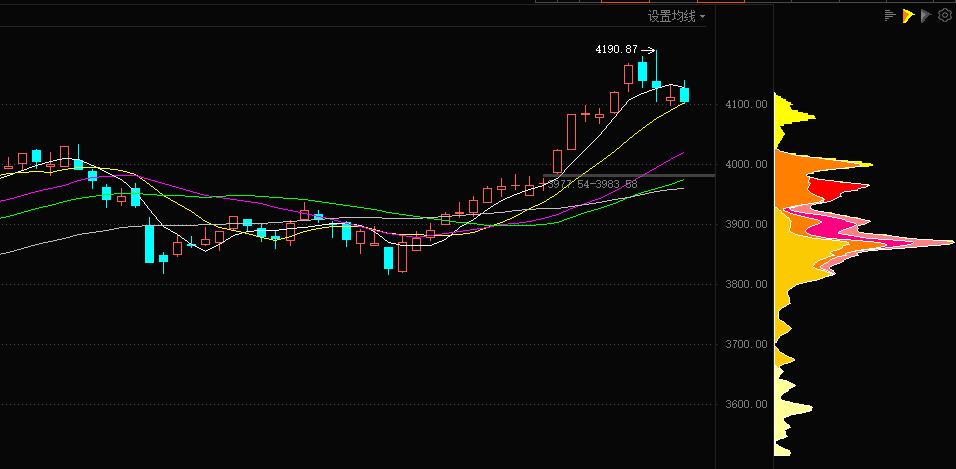Viewport: 956px width, 469px height.
Task: Click the 3700.00 price axis label
Action: (746, 344)
